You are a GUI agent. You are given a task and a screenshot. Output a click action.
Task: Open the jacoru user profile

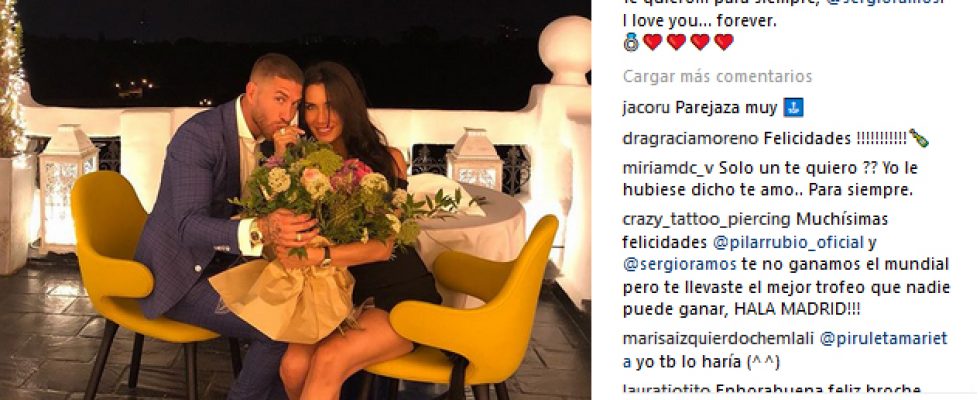pyautogui.click(x=646, y=108)
